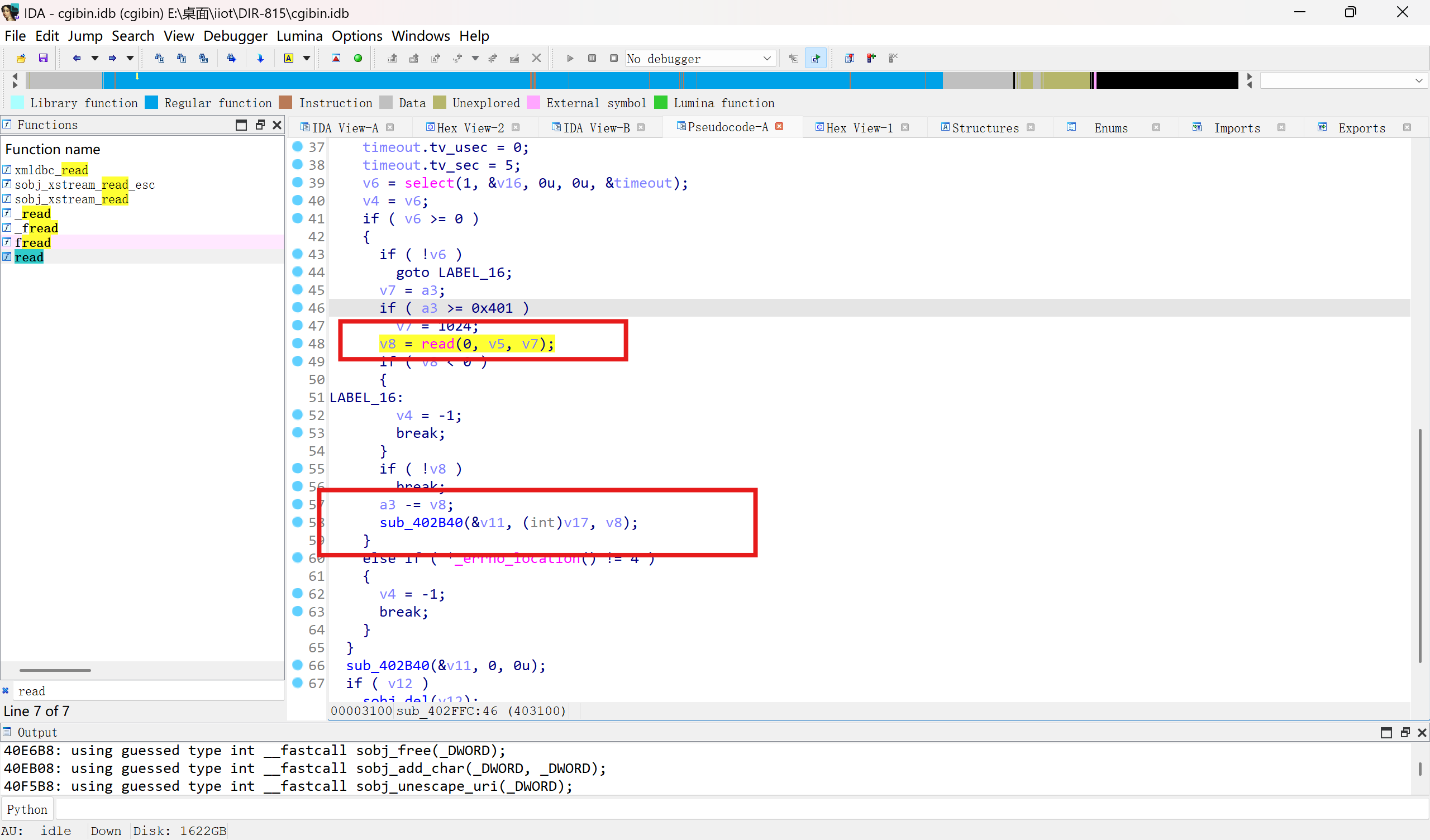Toggle breakpoint dot on line 43
Screen dimensions: 1430x840
coord(297,254)
